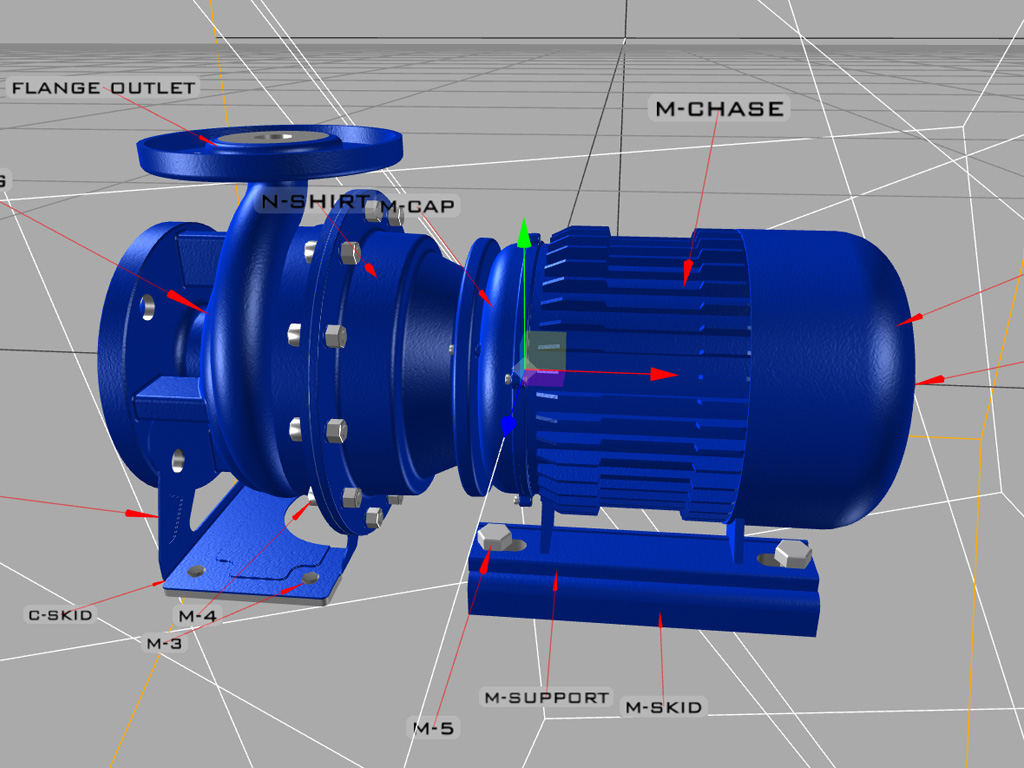This screenshot has height=768, width=1024.
Task: Click the C-SKID annotation tag
Action: click(x=62, y=615)
